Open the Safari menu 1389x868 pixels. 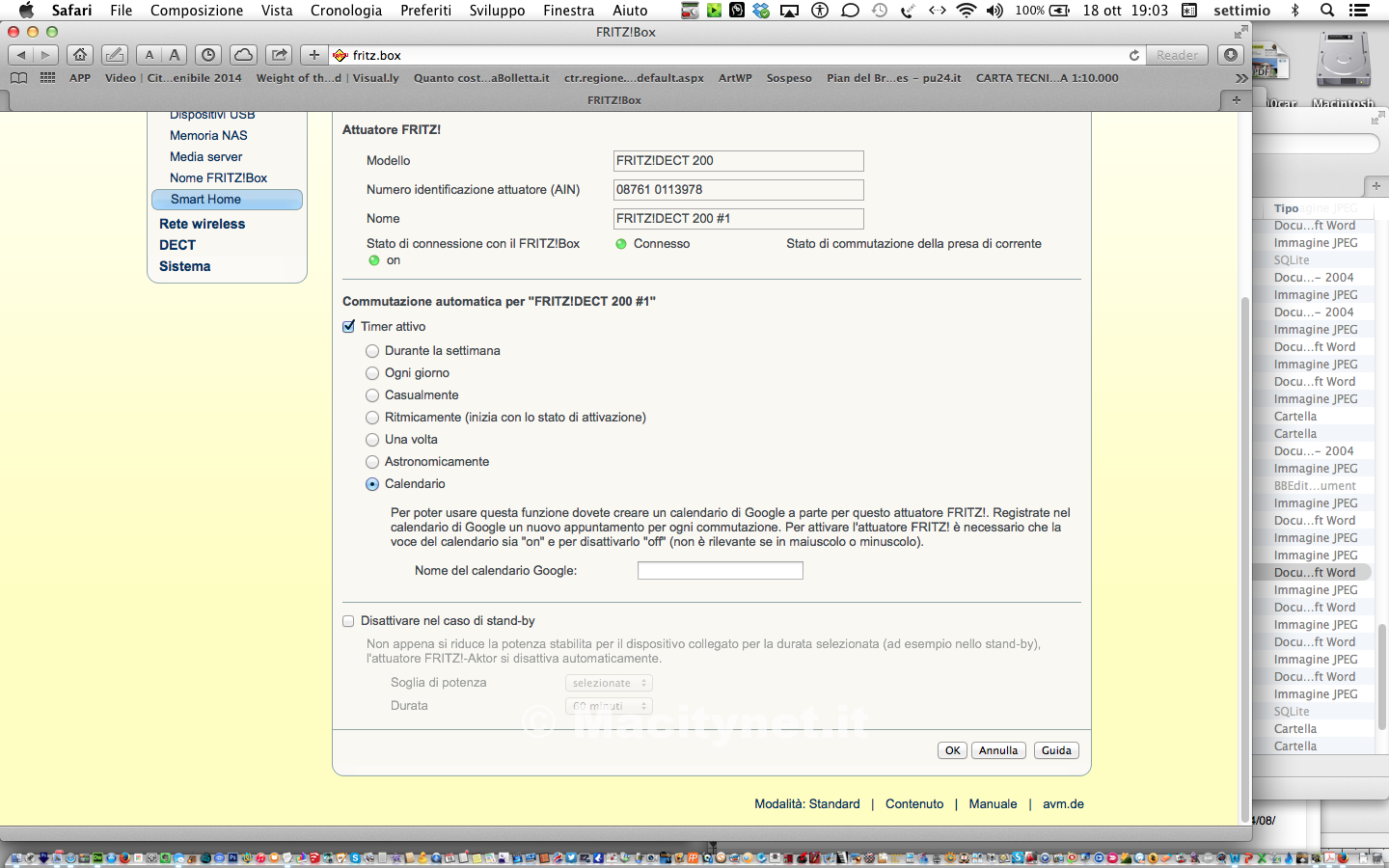(71, 11)
